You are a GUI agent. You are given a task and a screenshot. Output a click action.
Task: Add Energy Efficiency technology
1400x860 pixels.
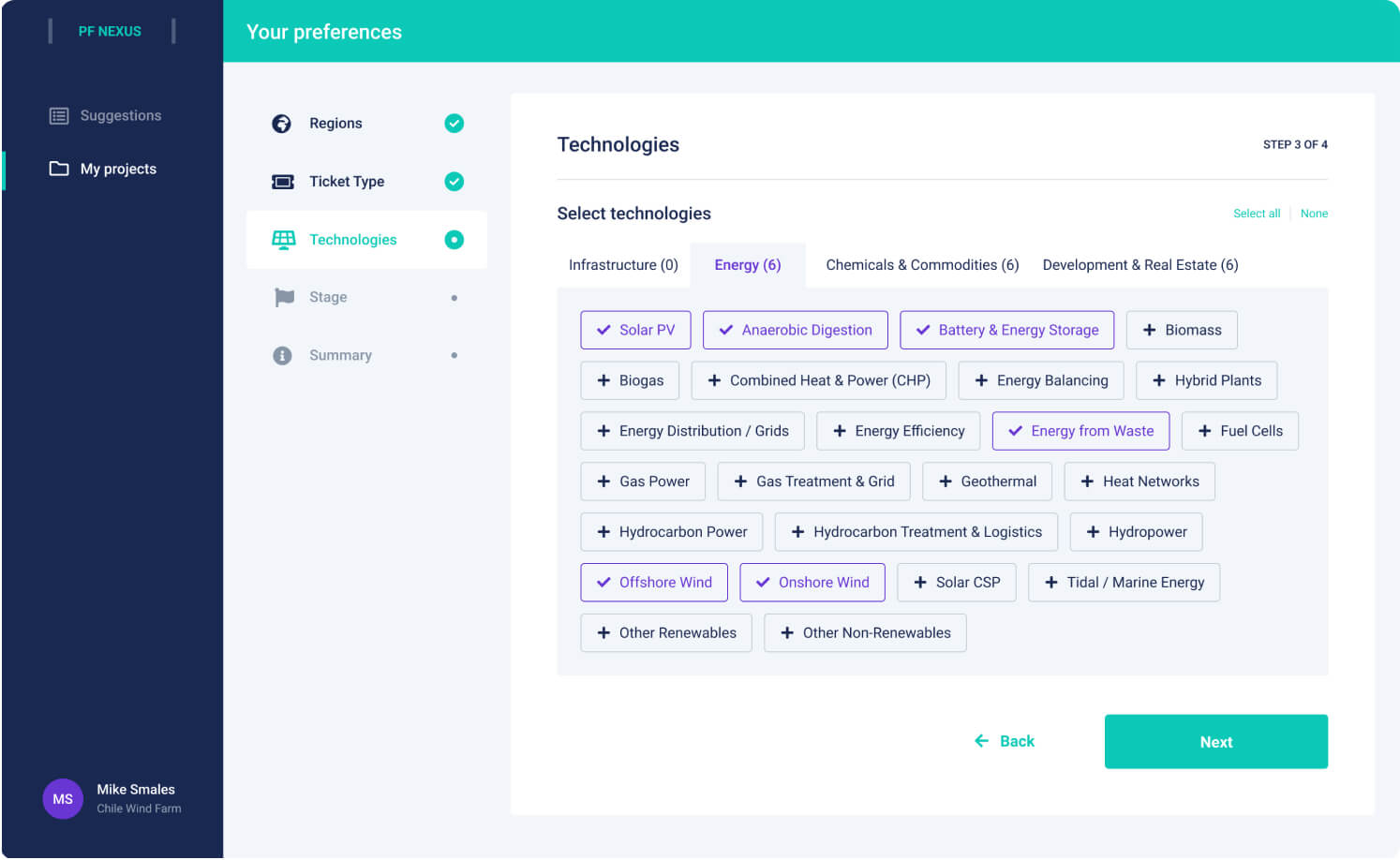tap(899, 431)
